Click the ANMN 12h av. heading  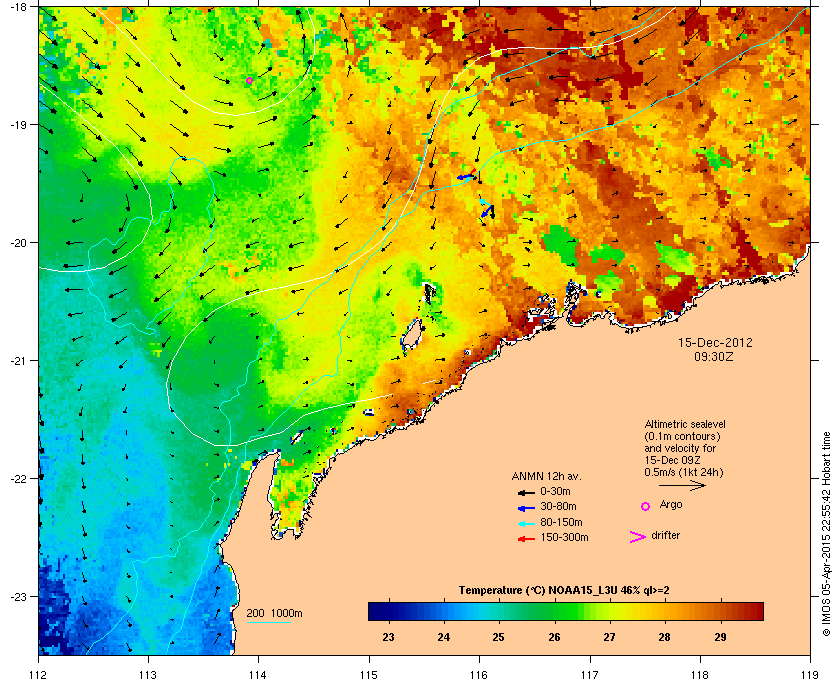click(x=546, y=476)
